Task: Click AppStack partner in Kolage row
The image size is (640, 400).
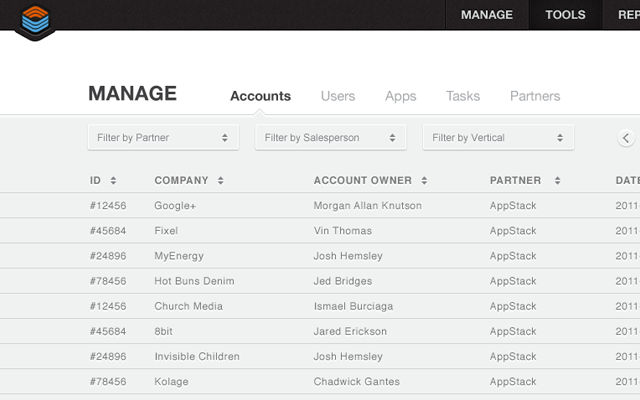Action: point(513,382)
